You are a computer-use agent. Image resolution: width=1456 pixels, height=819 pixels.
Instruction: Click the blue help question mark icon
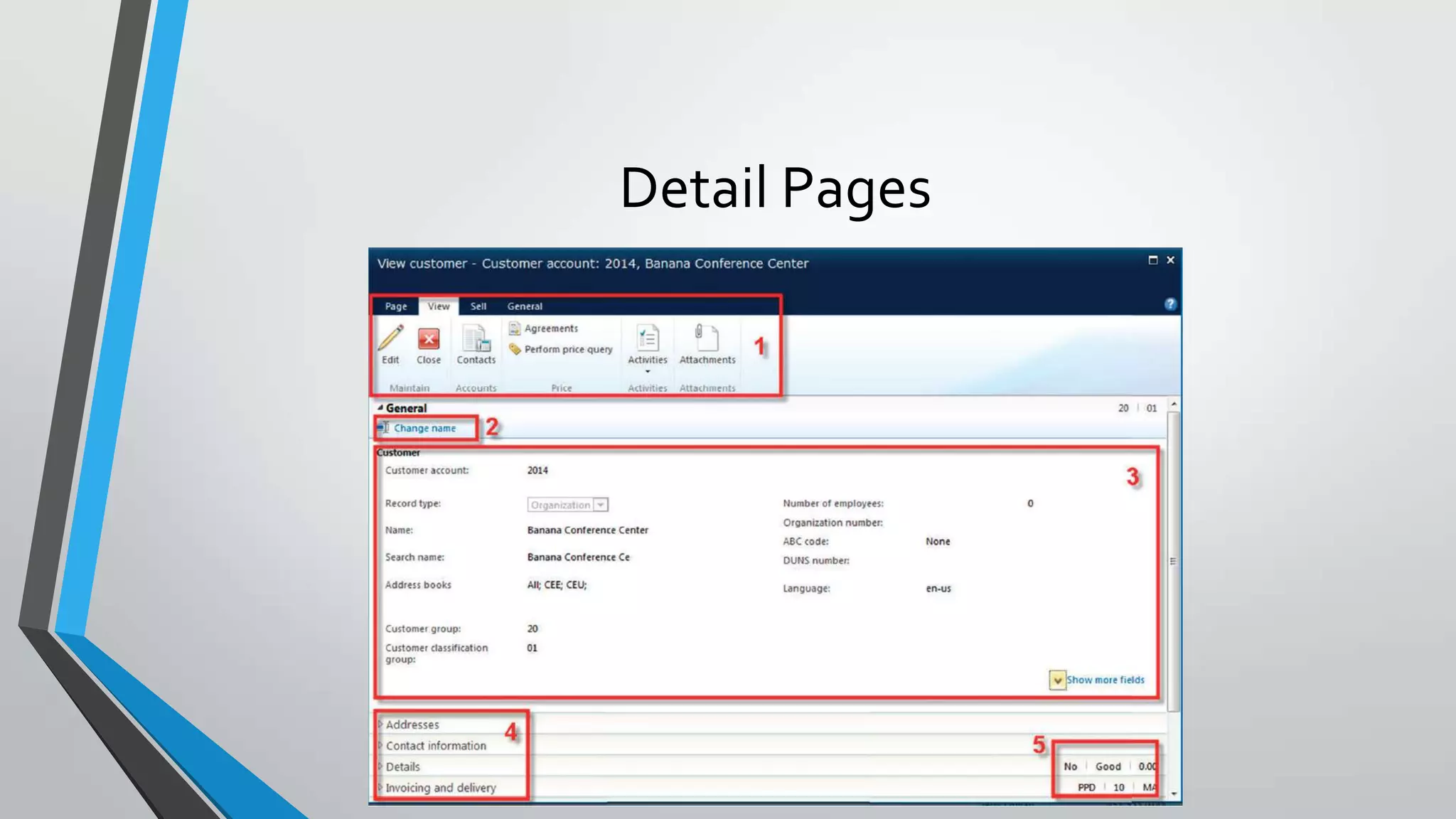1170,304
